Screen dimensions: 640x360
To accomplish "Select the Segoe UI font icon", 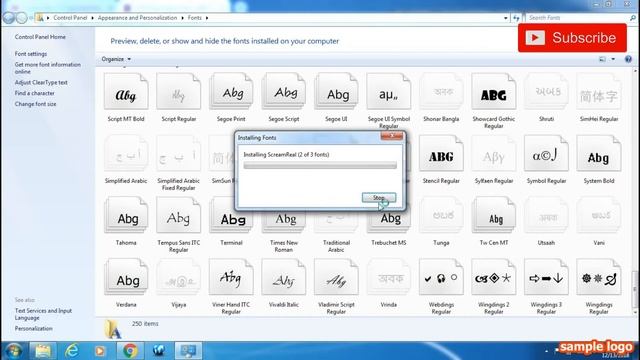I will [x=336, y=92].
